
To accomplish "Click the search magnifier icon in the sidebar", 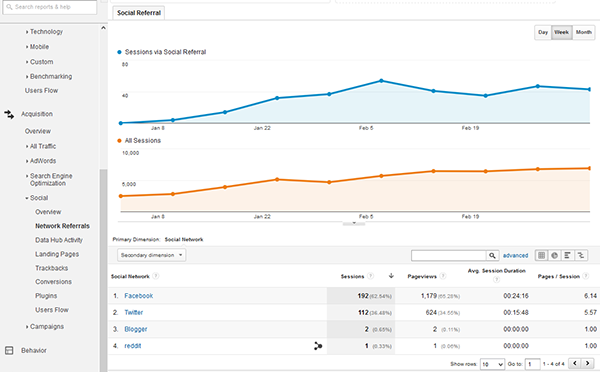I will coord(9,7).
